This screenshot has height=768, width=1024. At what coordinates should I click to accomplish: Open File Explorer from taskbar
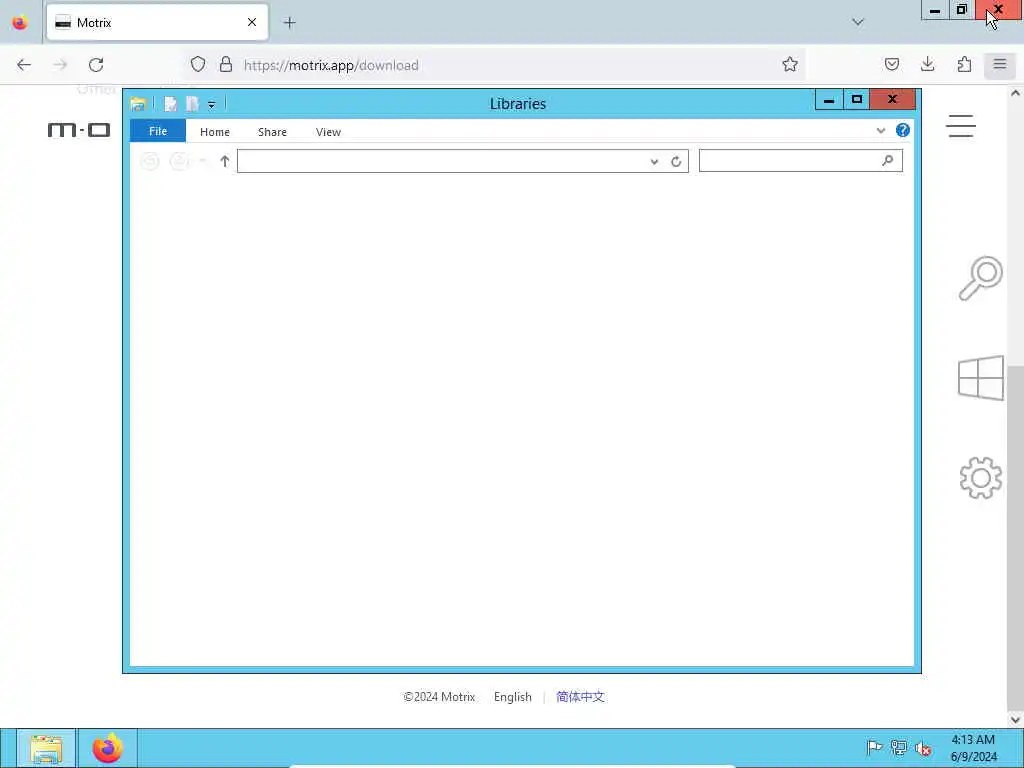(46, 748)
